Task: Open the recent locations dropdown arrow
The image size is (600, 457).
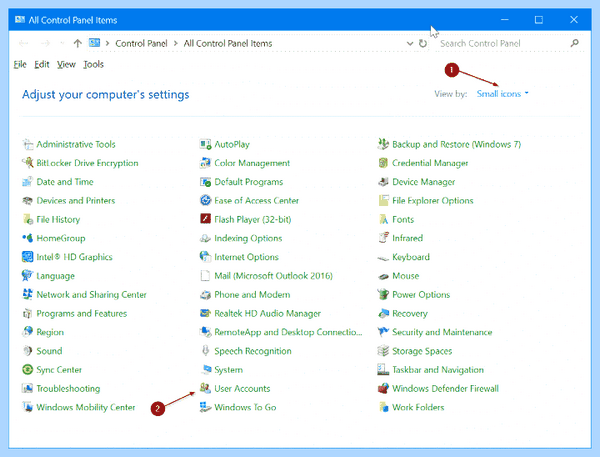Action: coord(62,44)
